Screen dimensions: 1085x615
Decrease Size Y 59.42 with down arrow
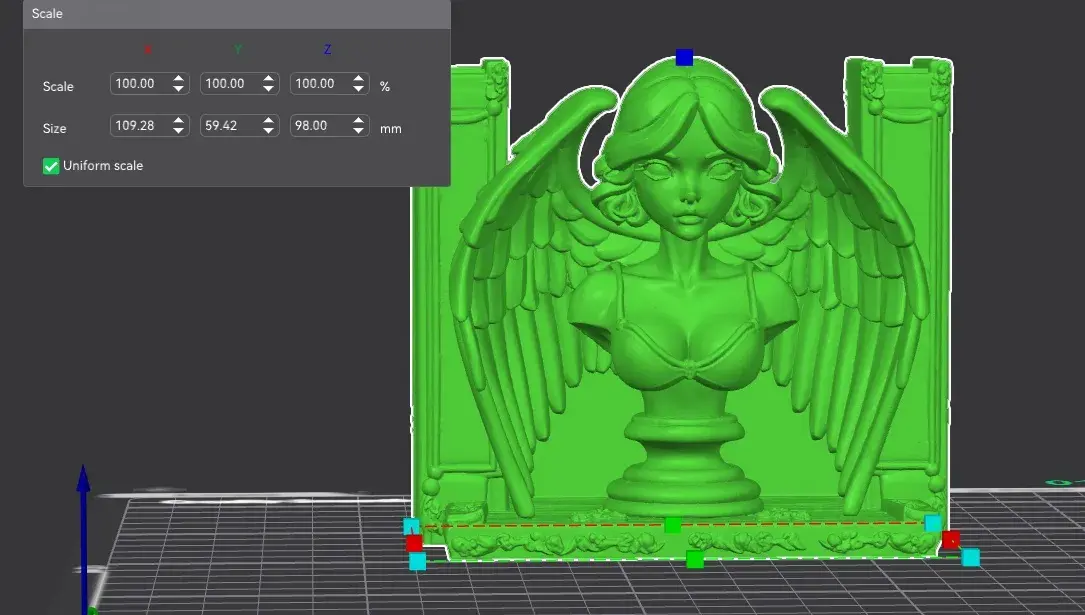268,131
